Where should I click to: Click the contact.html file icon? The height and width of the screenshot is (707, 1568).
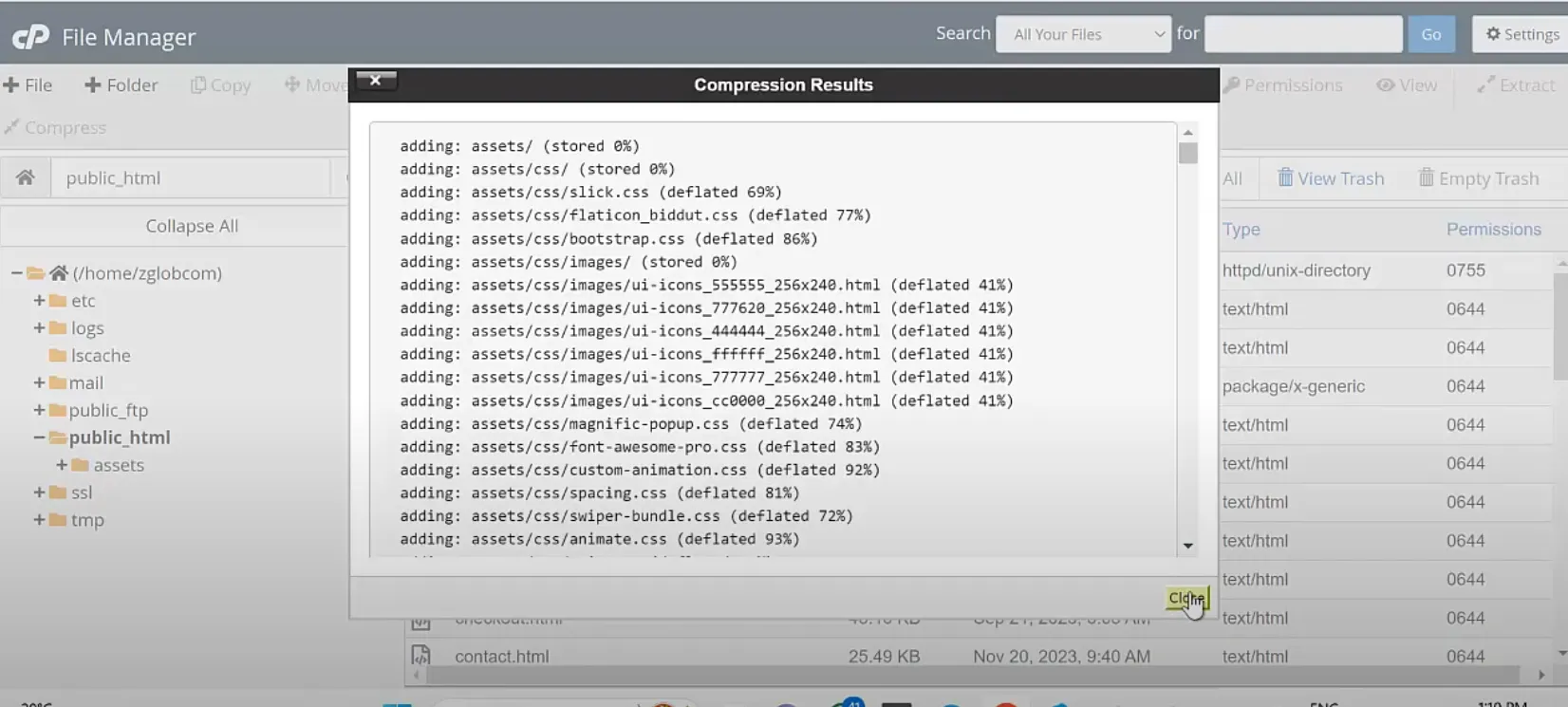coord(420,656)
